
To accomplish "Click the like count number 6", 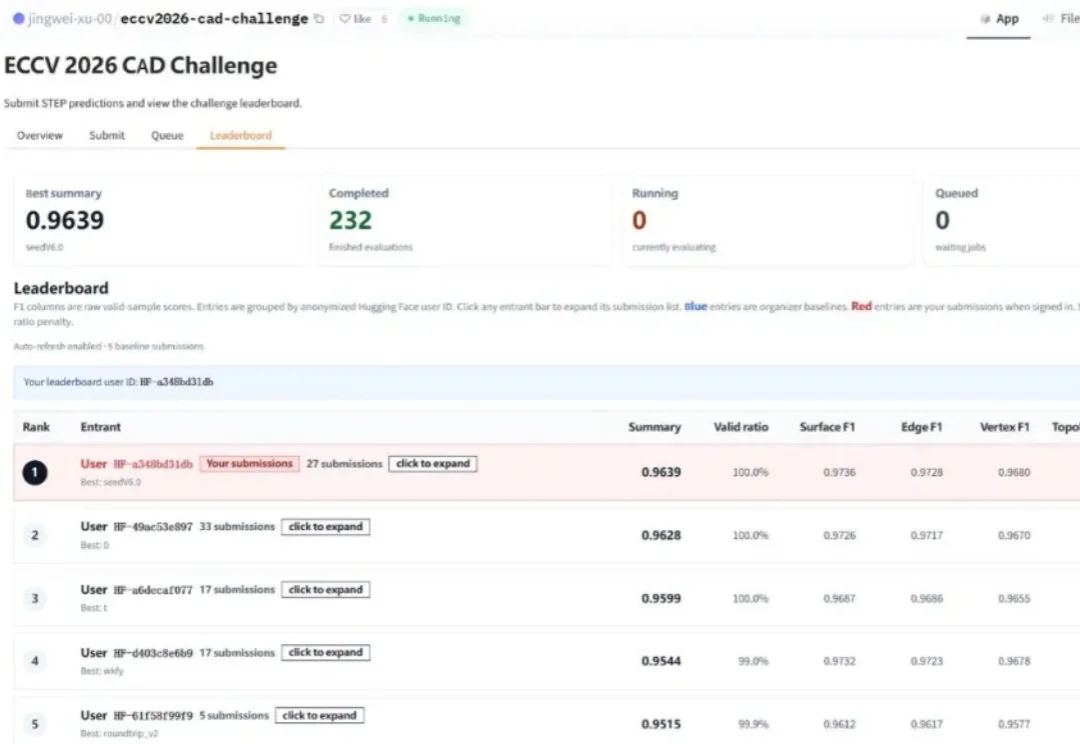I will 384,19.
